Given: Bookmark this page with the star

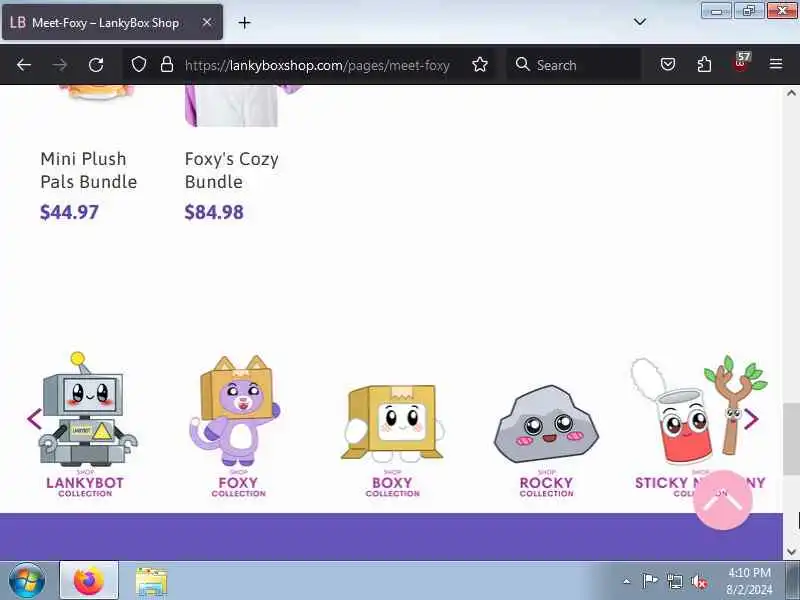Looking at the screenshot, I should pyautogui.click(x=480, y=65).
